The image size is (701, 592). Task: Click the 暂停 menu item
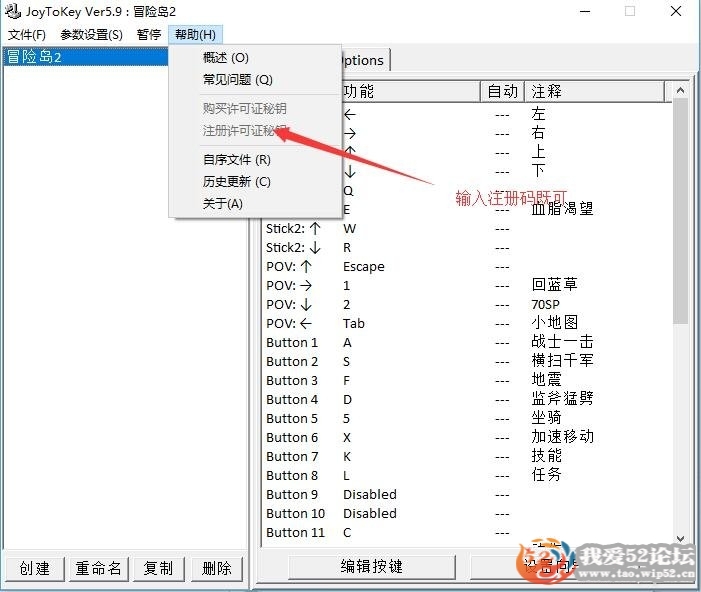coord(149,34)
